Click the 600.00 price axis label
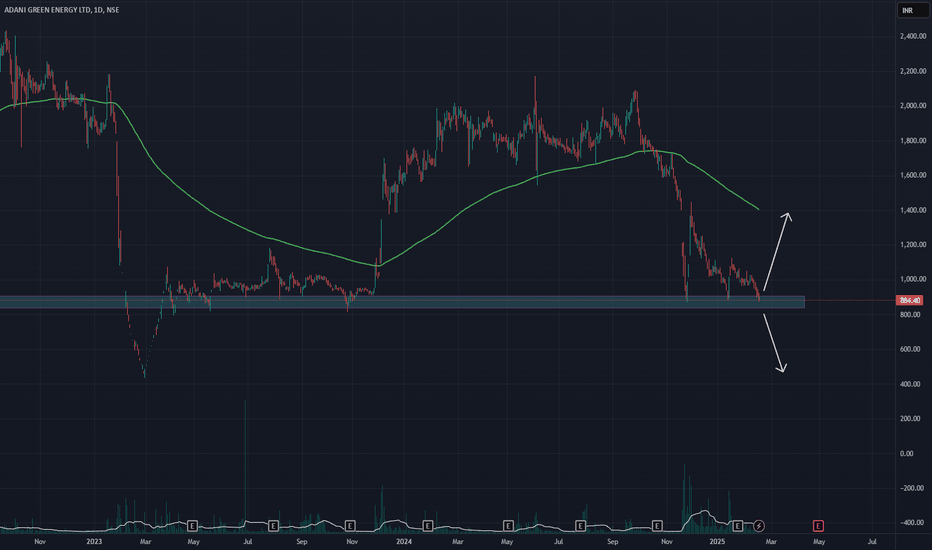The width and height of the screenshot is (932, 550). (910, 350)
